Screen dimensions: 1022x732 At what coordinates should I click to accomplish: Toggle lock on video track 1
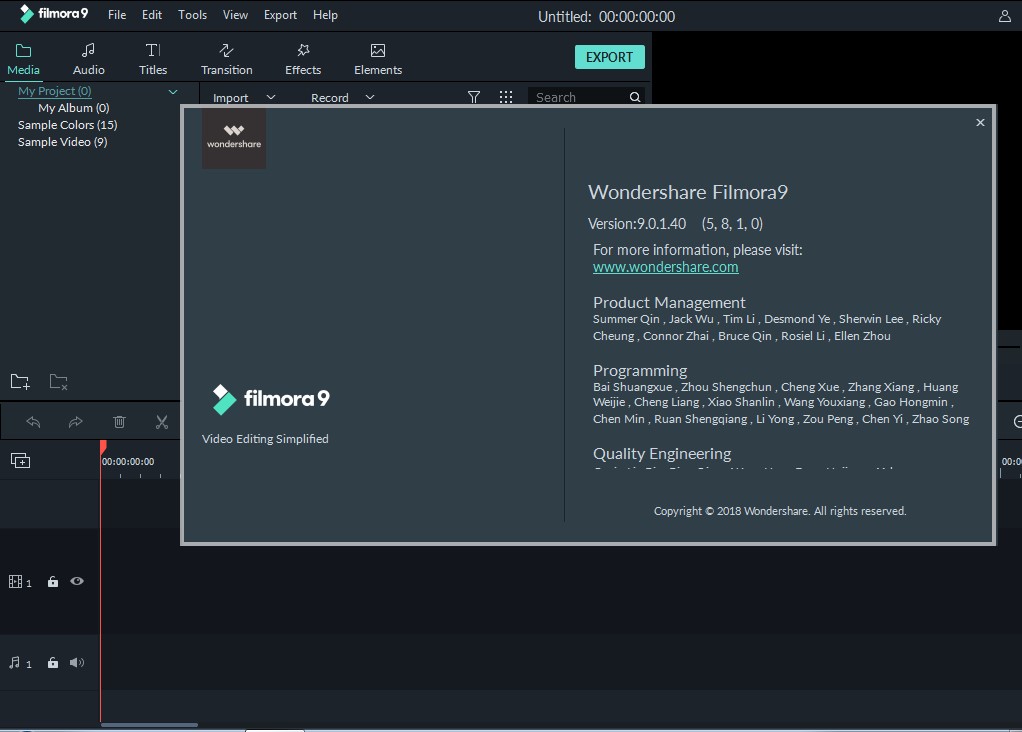[53, 581]
